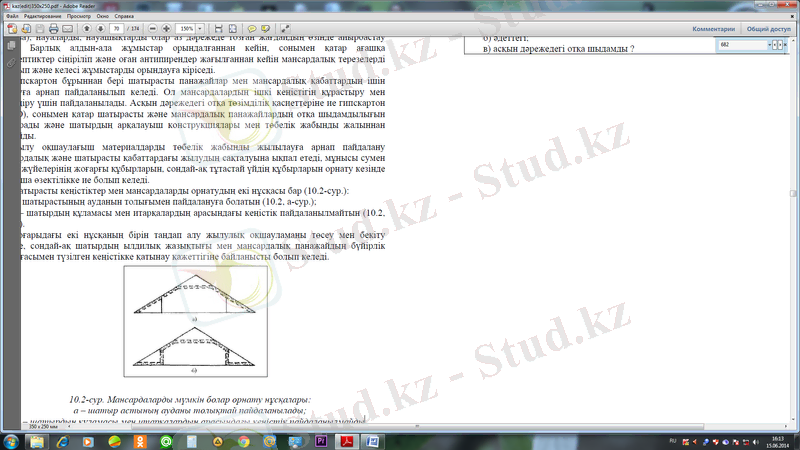800x450 pixels.
Task: Open the Справка menu
Action: coord(124,16)
